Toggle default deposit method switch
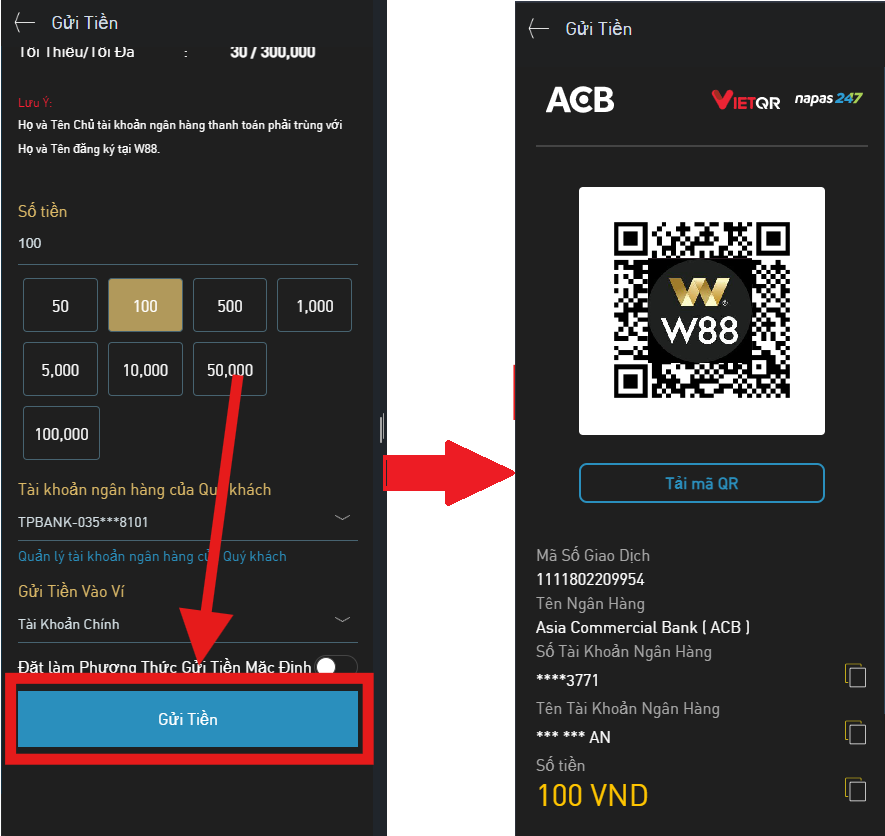 pos(336,666)
